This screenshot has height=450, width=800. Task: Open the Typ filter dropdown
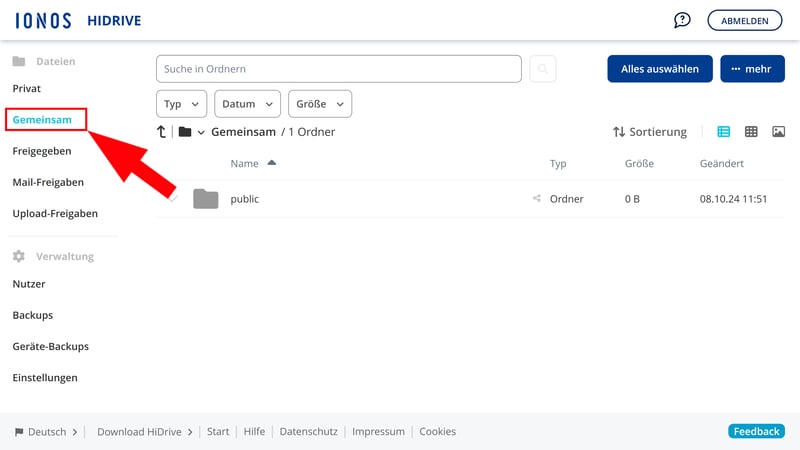coord(181,104)
